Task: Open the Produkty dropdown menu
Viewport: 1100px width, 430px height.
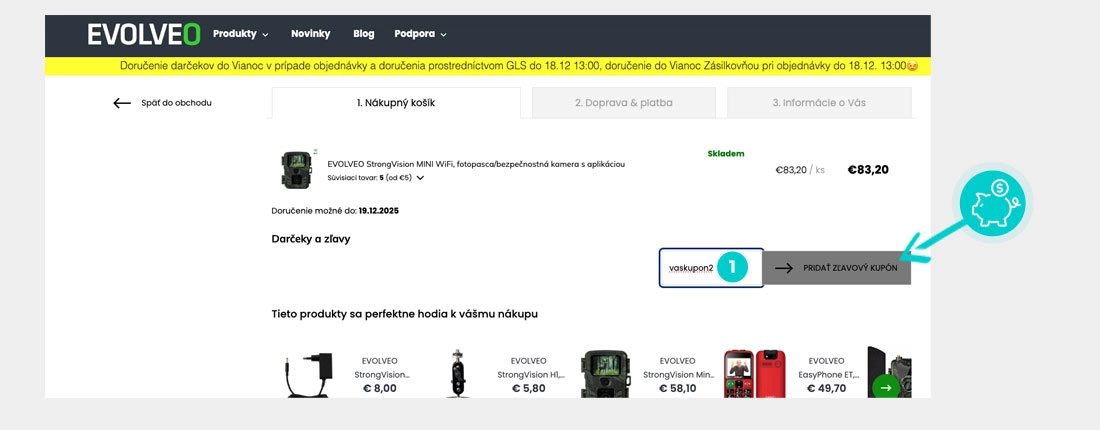Action: [x=241, y=34]
